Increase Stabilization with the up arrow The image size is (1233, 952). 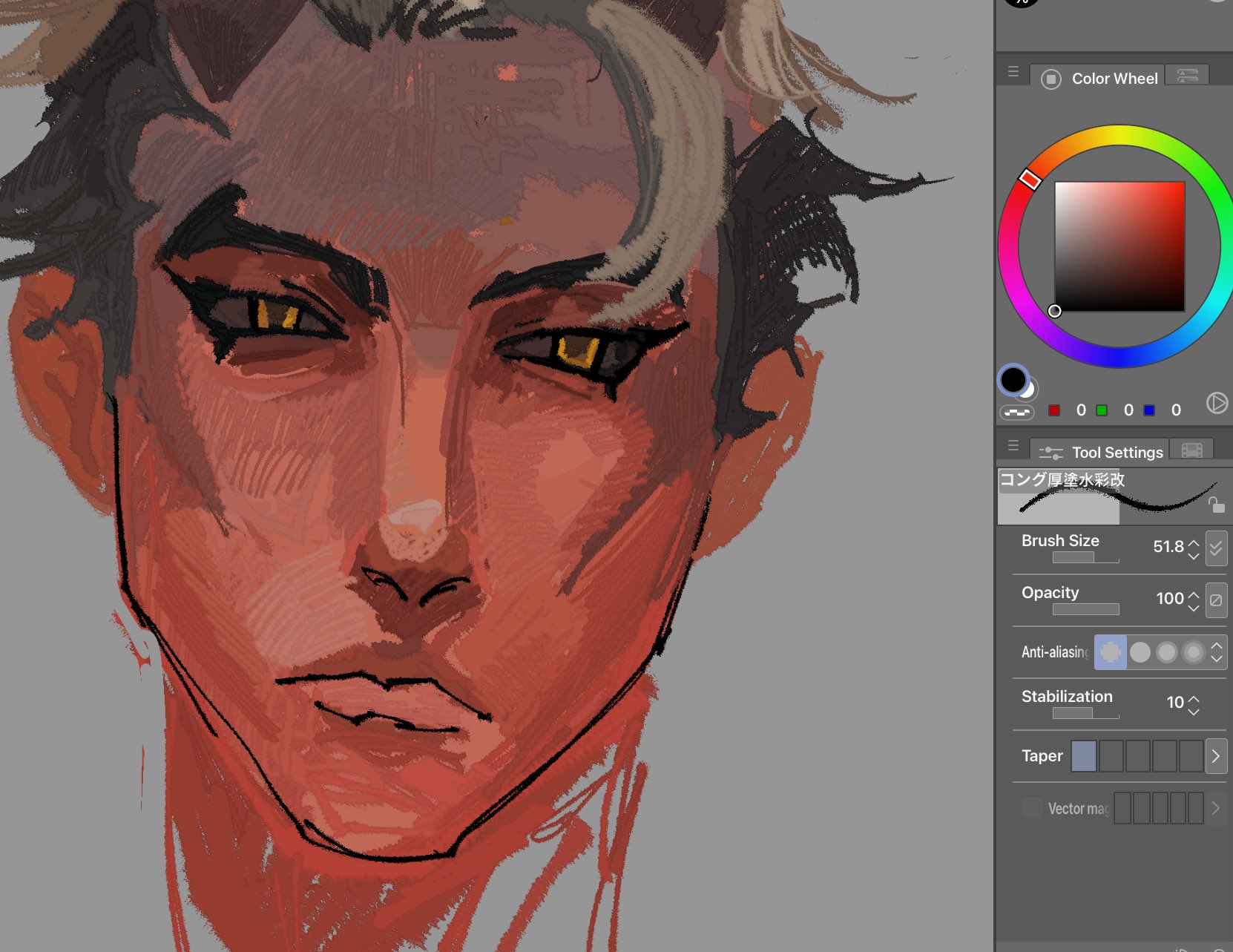1193,698
